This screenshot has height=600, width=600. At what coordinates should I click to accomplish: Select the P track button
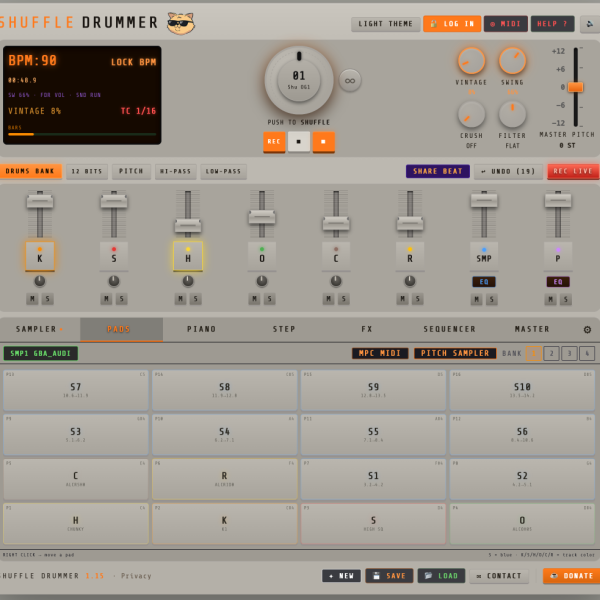(x=558, y=256)
